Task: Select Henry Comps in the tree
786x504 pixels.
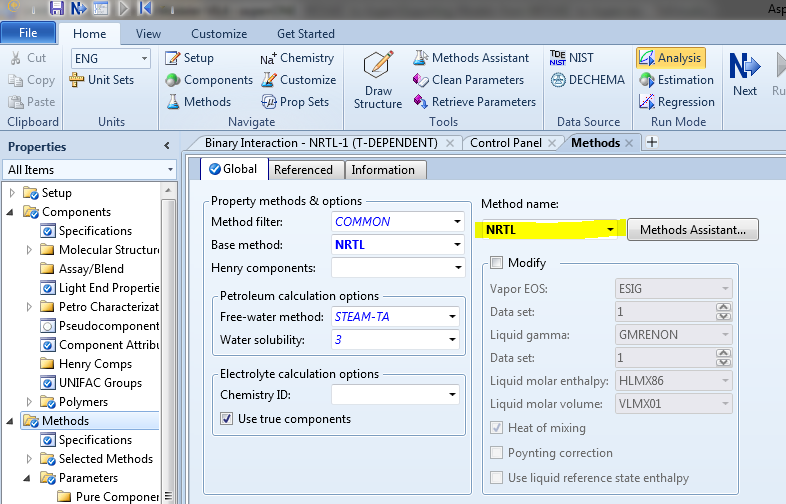Action: pyautogui.click(x=95, y=364)
